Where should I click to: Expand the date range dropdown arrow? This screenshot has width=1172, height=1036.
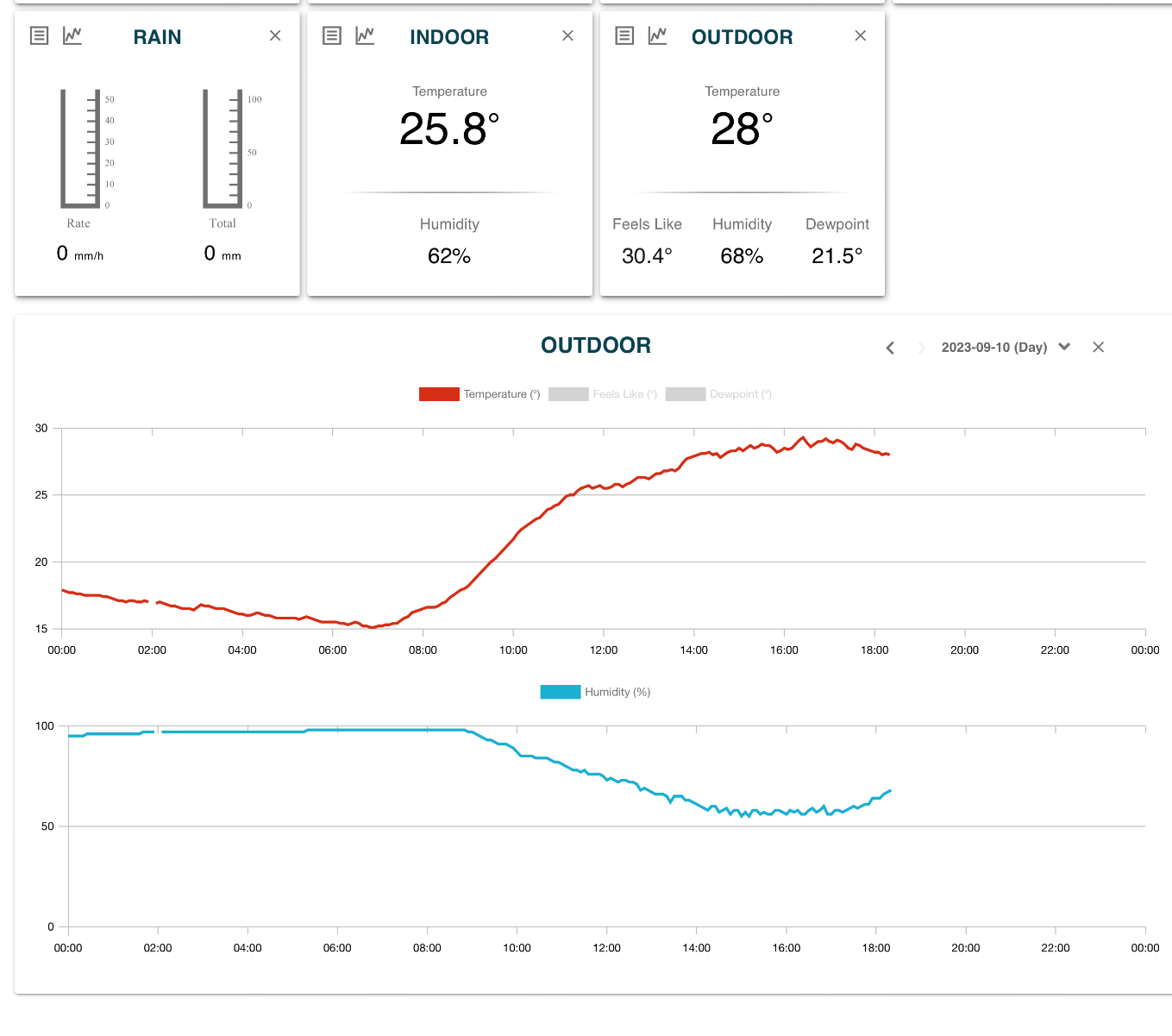pos(1064,347)
